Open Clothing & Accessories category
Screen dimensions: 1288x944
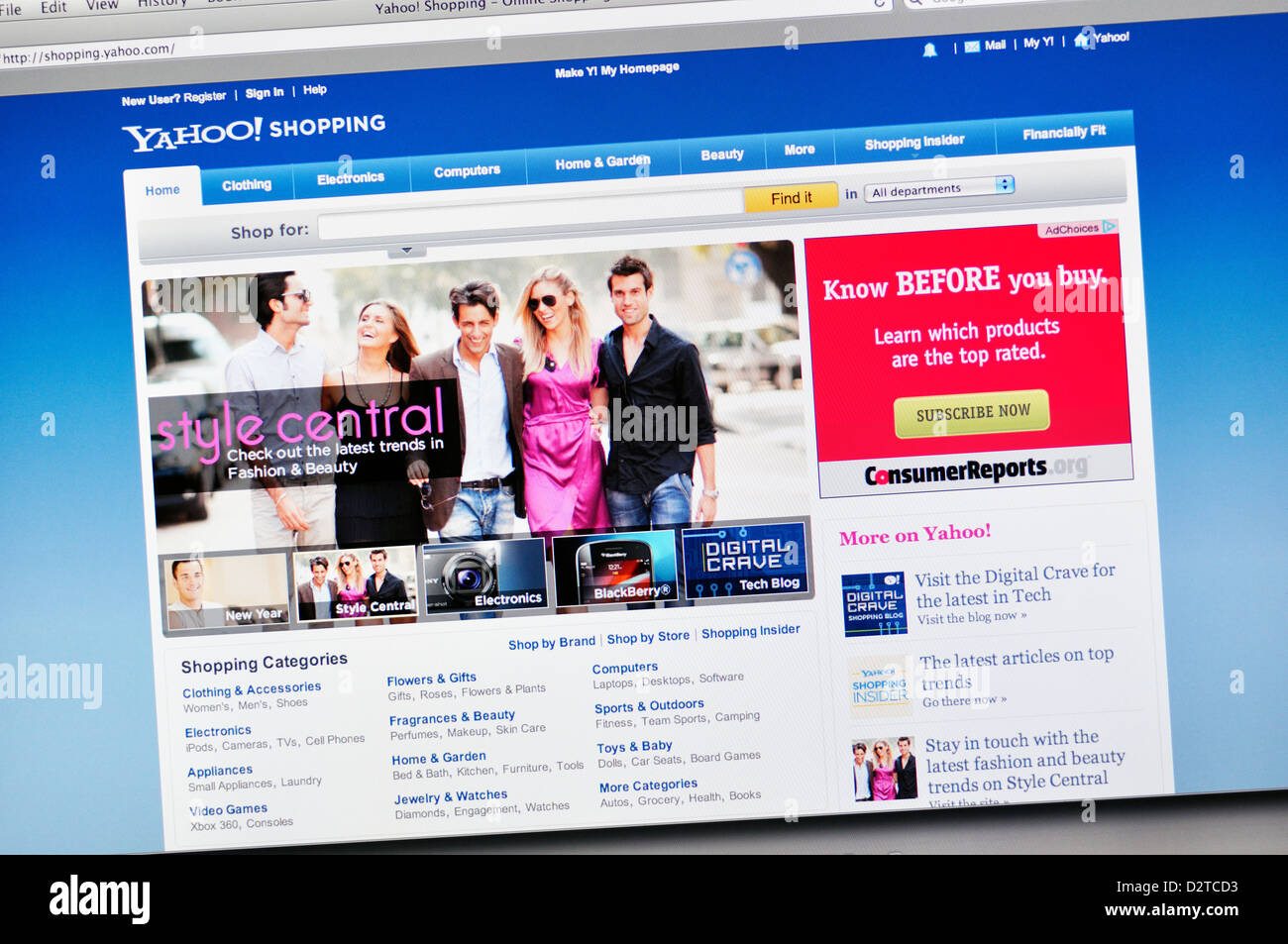pos(252,690)
